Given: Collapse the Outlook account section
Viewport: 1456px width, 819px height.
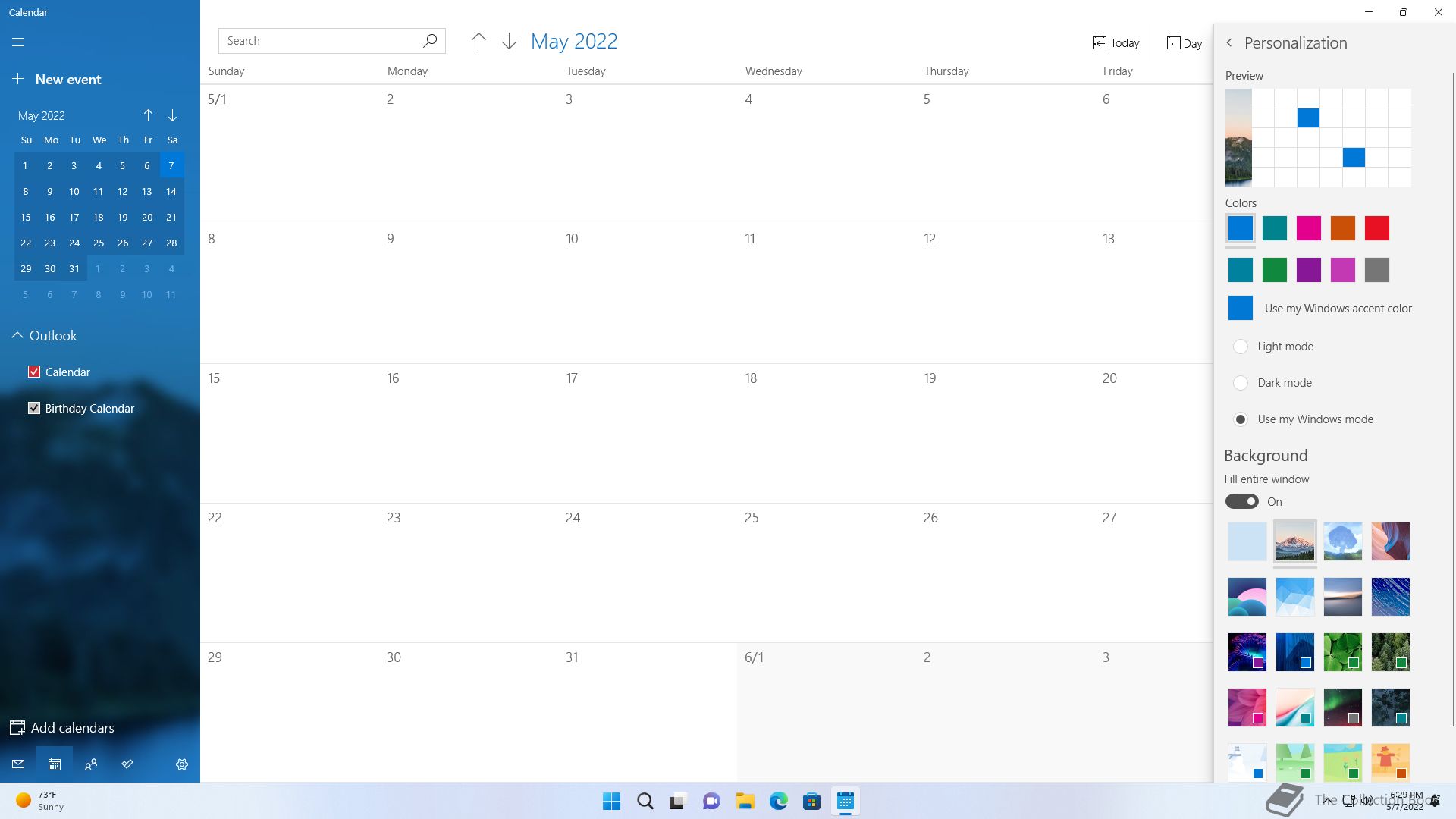Looking at the screenshot, I should click(x=17, y=335).
